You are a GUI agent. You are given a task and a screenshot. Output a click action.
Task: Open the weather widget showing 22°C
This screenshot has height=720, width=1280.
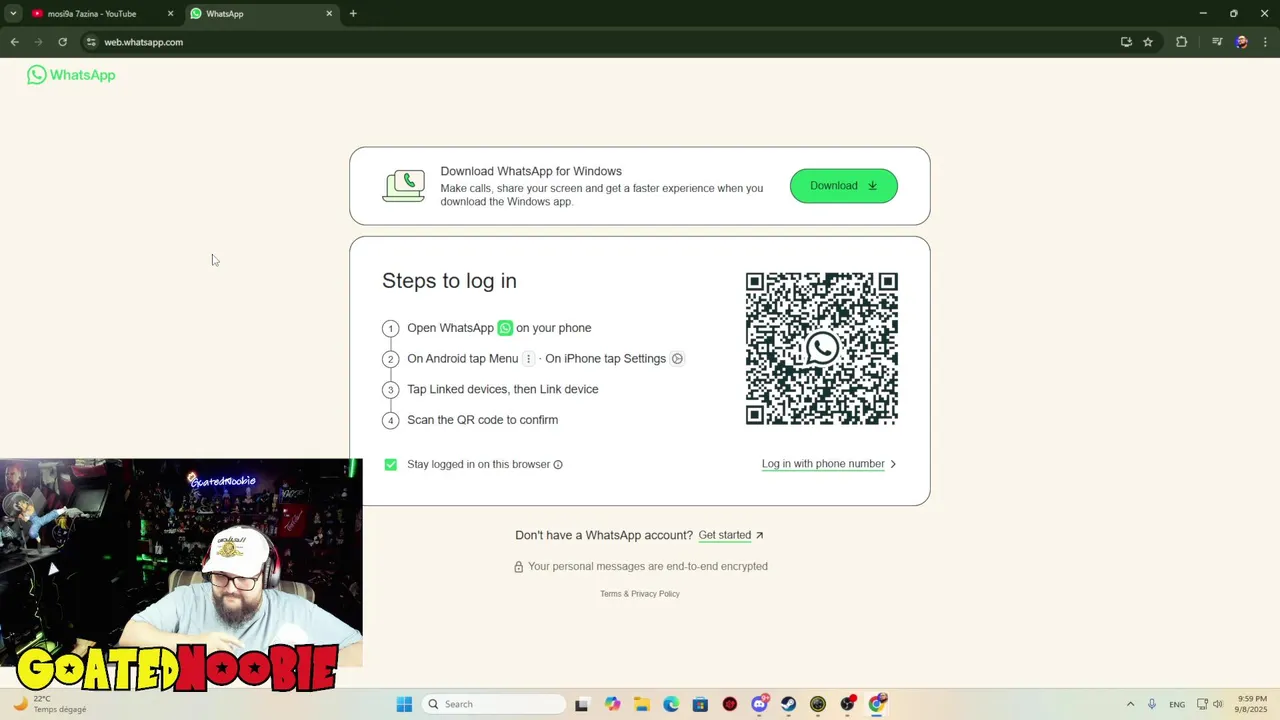(x=50, y=704)
